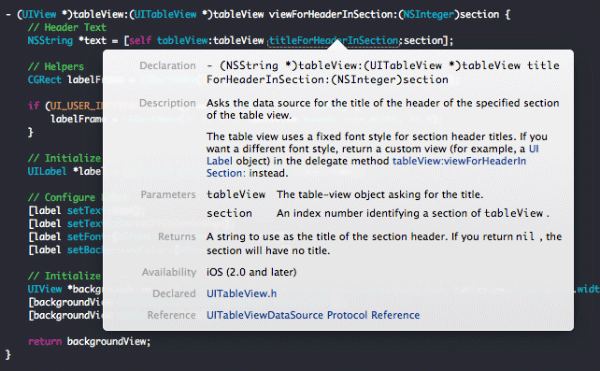Click titleForHeaderInSection in the code line

[334, 40]
